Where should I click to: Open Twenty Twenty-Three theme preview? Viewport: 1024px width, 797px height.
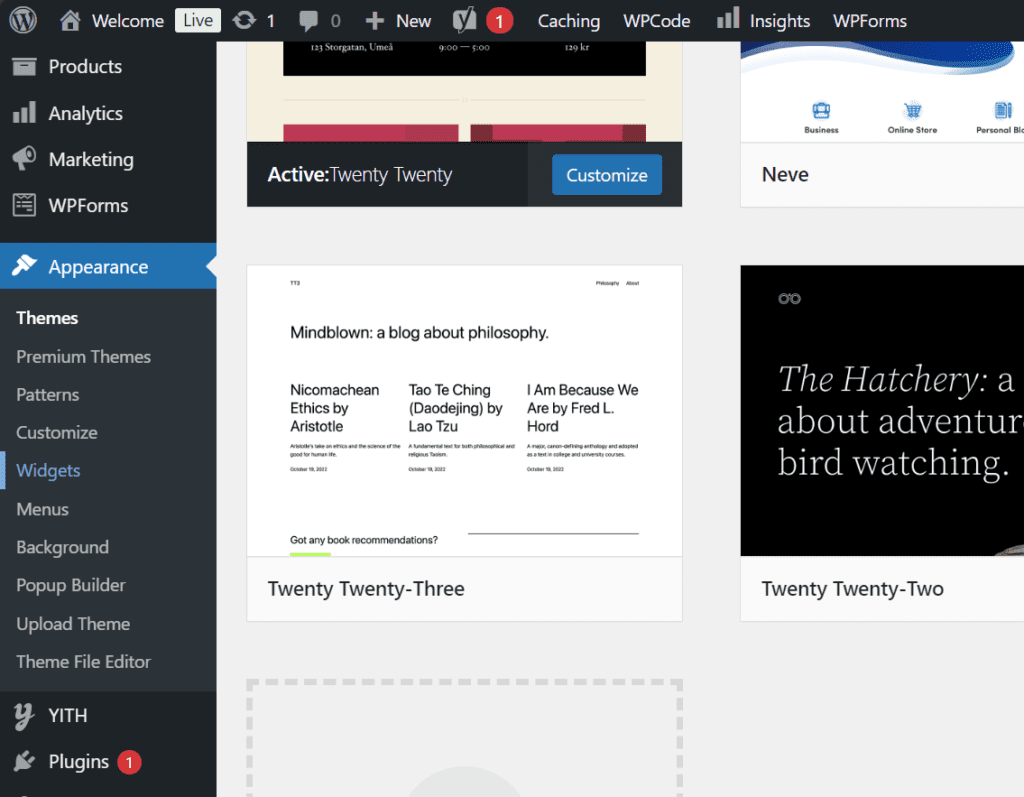(464, 411)
